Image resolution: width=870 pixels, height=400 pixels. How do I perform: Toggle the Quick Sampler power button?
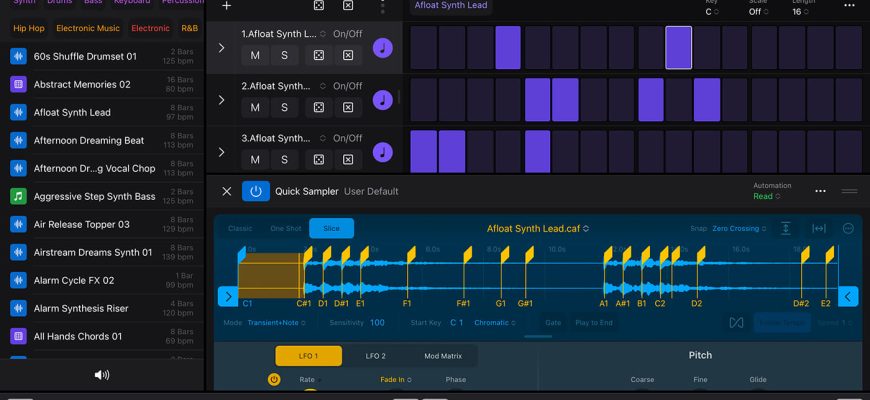(x=255, y=191)
